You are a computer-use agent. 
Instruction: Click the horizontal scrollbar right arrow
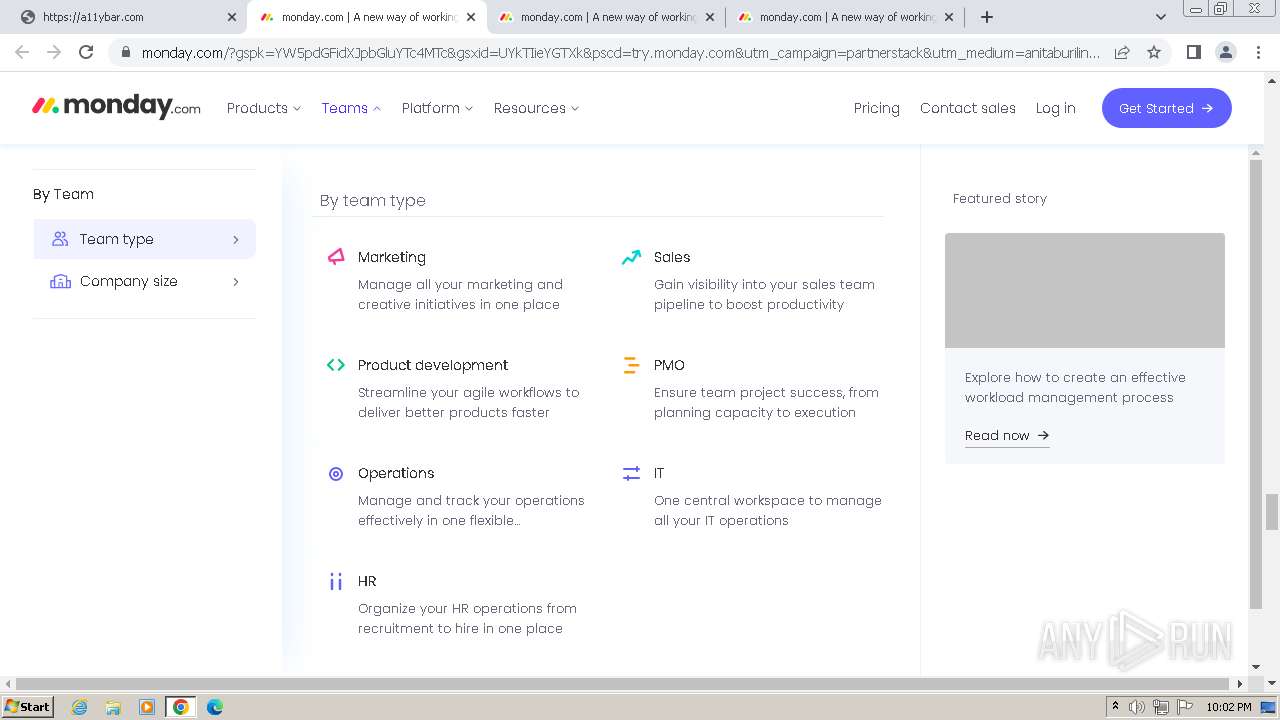[x=1240, y=684]
